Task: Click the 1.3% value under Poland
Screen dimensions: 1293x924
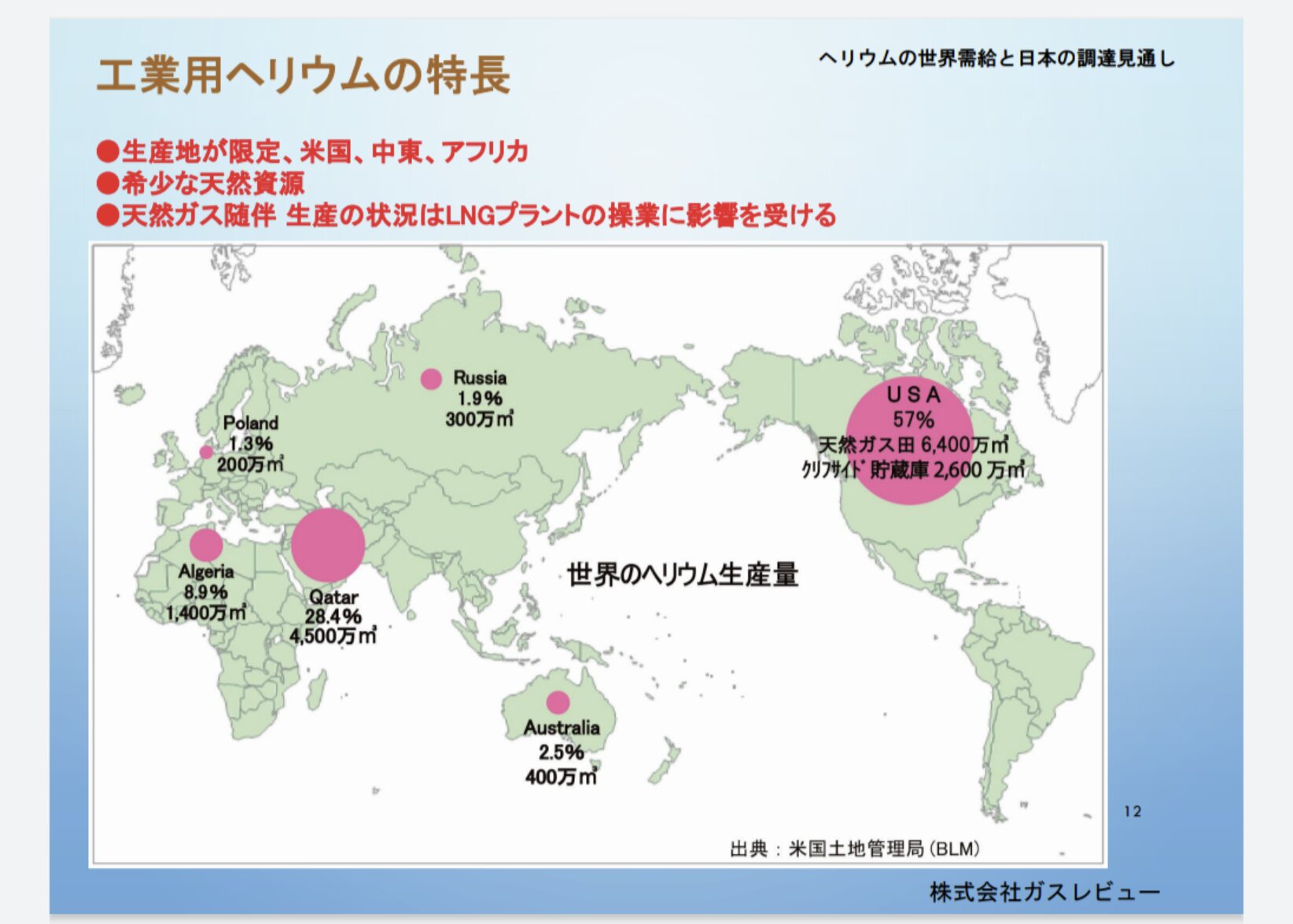Action: click(x=251, y=444)
